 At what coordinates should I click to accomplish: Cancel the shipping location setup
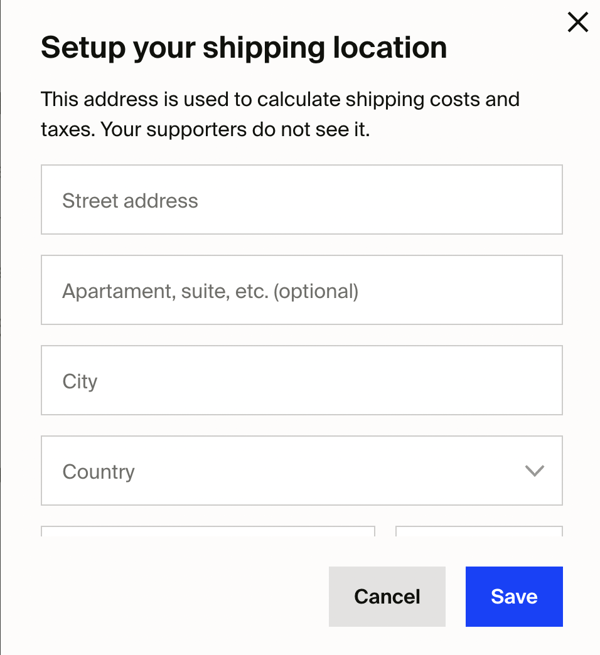387,597
